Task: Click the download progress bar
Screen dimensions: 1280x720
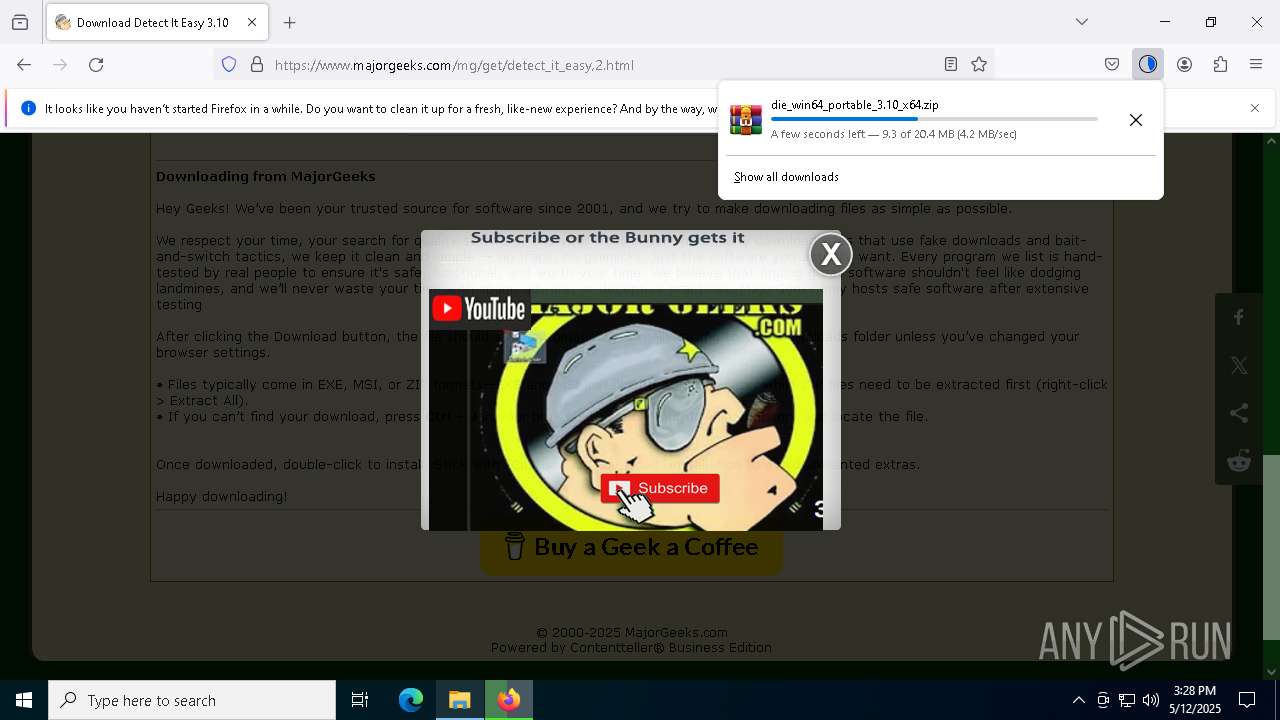Action: coord(934,119)
